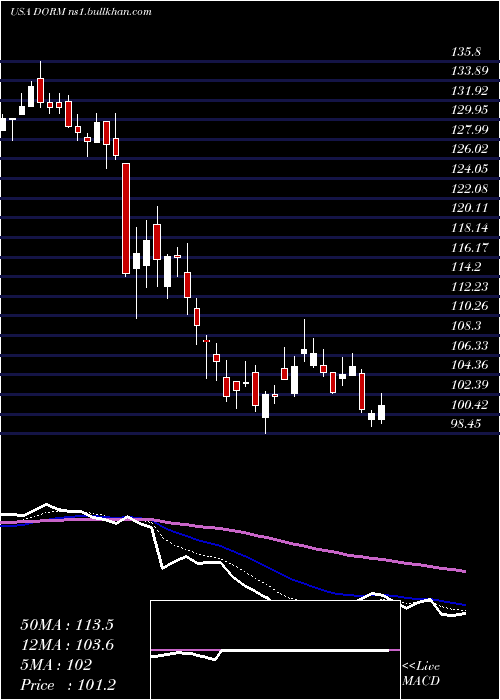Click the 98.45 price axis label
The image size is (500, 700).
(x=466, y=423)
